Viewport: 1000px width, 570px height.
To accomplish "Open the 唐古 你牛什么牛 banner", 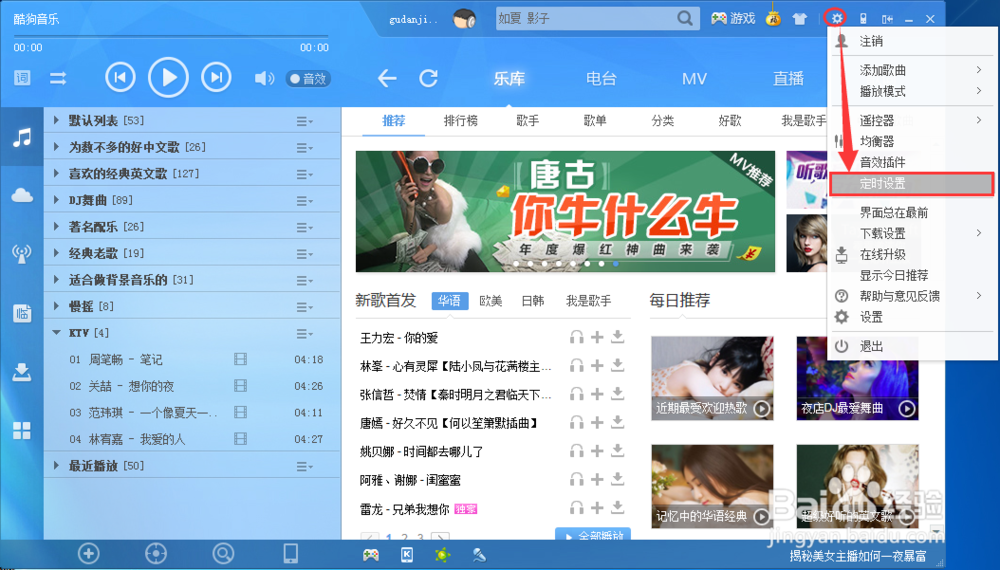I will coord(565,212).
